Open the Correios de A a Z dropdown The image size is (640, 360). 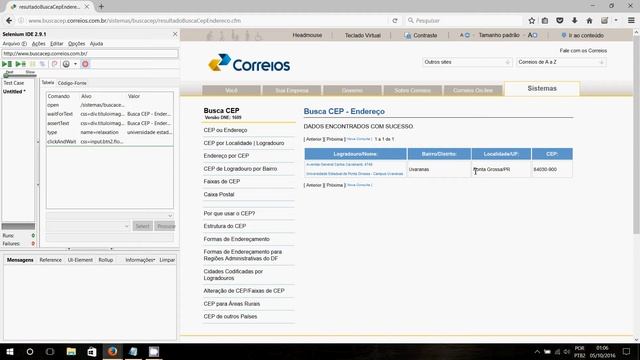[x=561, y=62]
